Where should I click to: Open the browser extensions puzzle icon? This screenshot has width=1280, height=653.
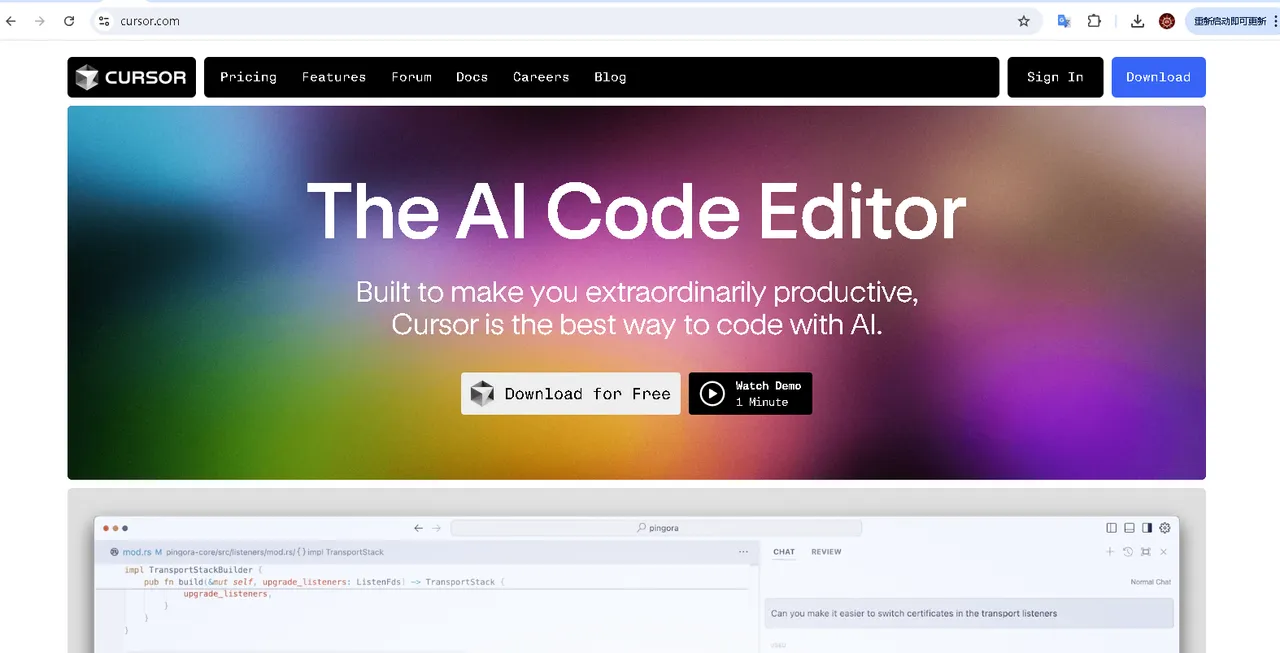point(1094,21)
